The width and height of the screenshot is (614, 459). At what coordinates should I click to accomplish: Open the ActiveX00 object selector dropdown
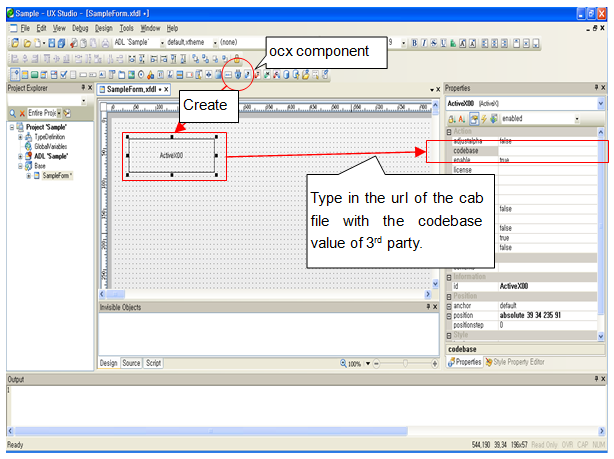point(601,103)
